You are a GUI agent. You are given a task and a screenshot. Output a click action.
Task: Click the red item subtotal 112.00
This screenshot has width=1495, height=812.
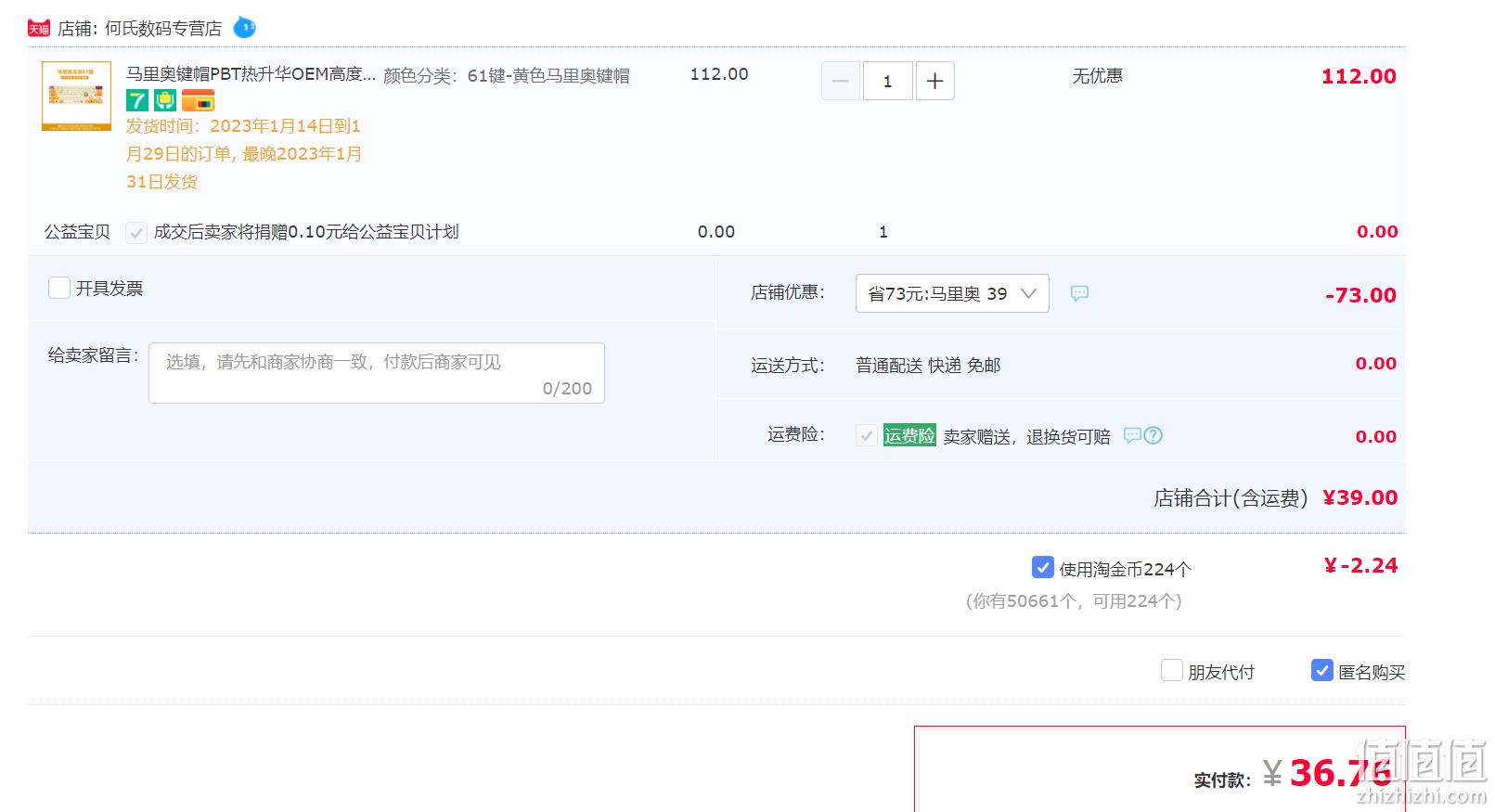1359,76
